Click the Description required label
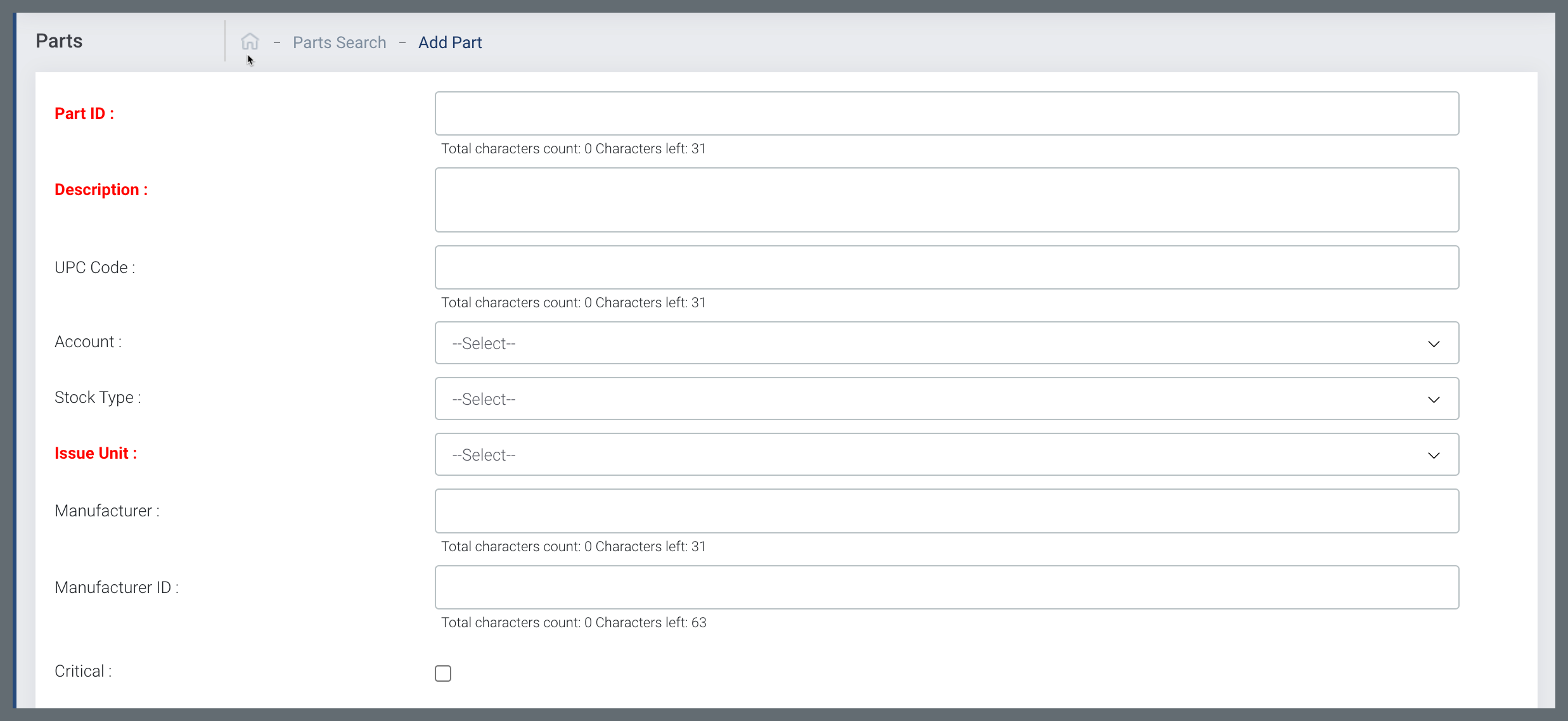Viewport: 1568px width, 721px height. [x=101, y=189]
